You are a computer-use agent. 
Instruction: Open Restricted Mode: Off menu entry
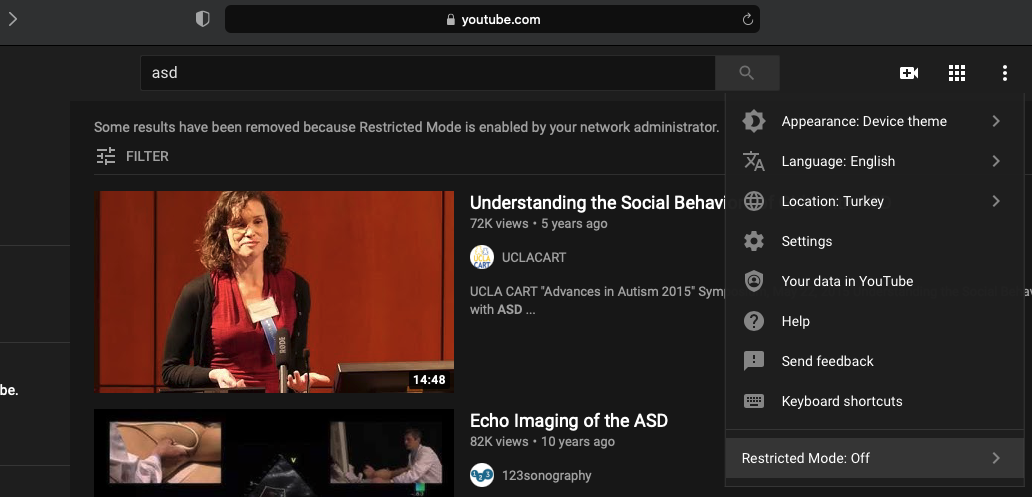(875, 458)
